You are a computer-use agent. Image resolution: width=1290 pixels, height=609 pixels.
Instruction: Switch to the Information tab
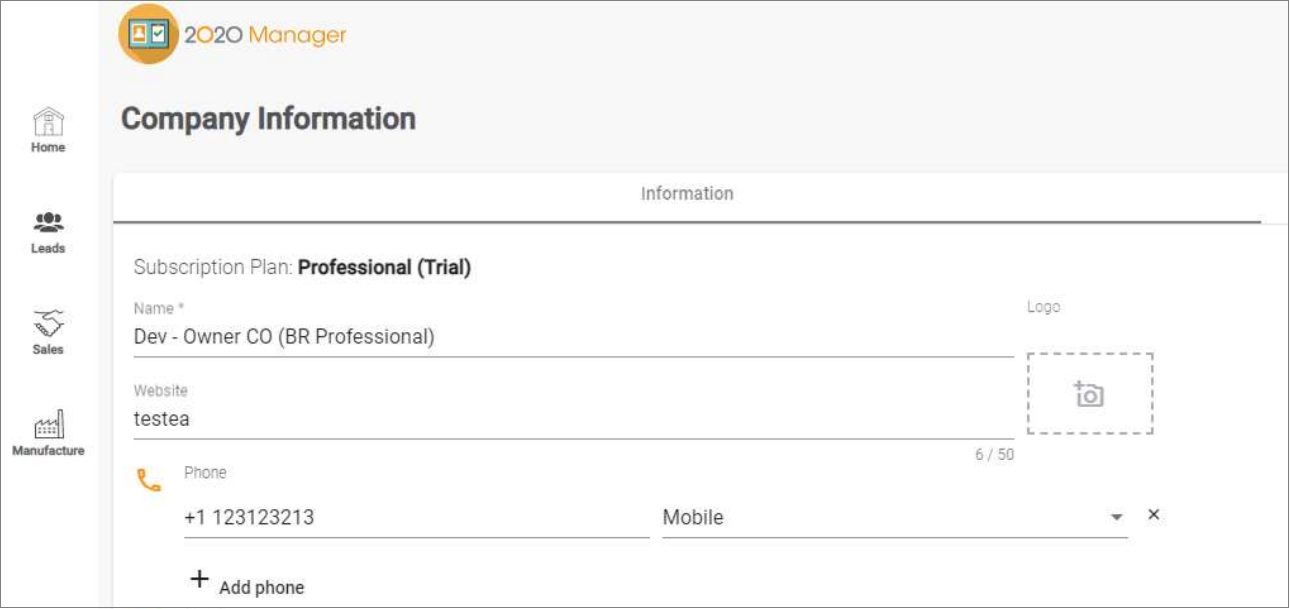point(687,194)
